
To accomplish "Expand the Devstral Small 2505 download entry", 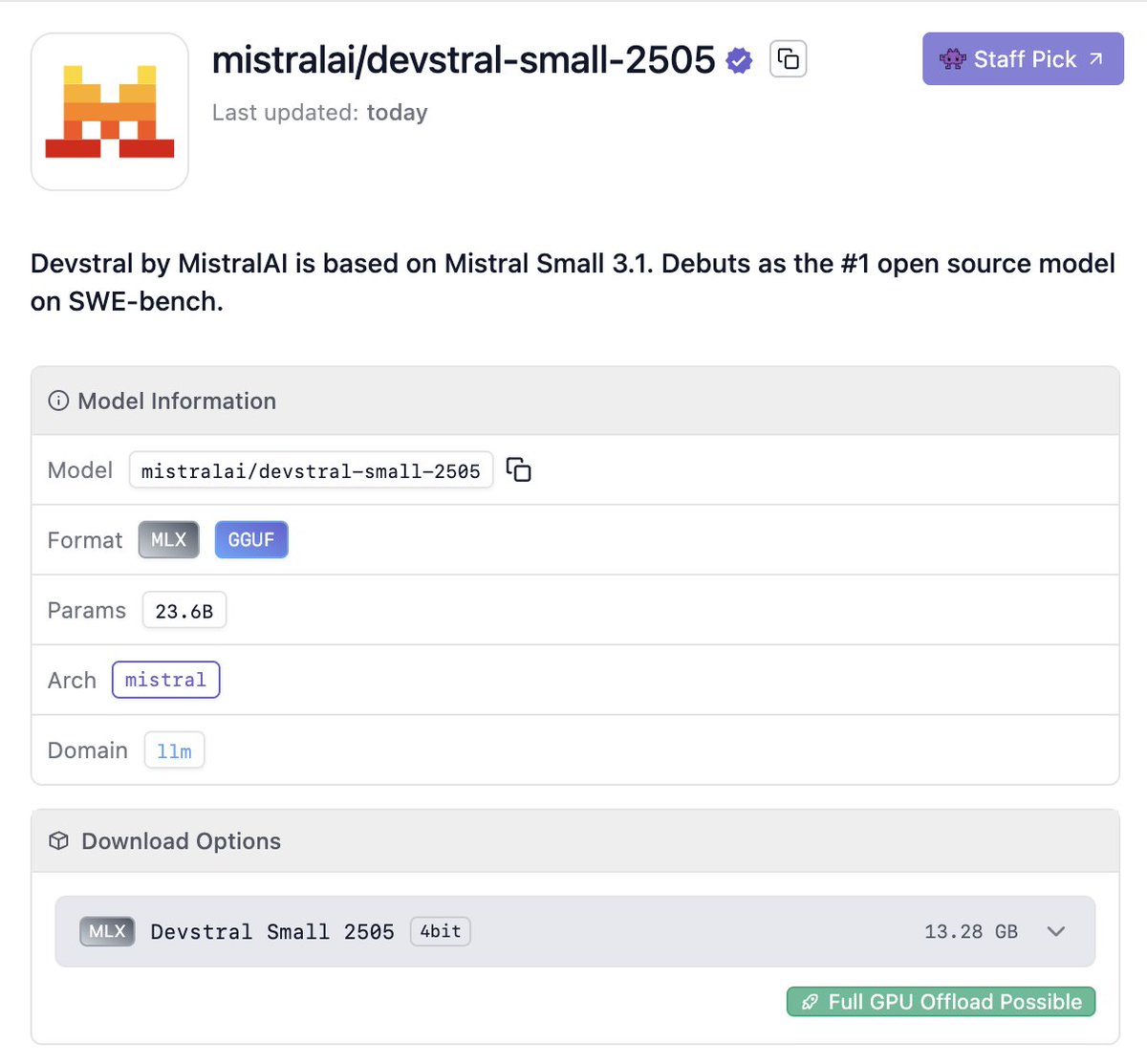I will coord(1055,931).
